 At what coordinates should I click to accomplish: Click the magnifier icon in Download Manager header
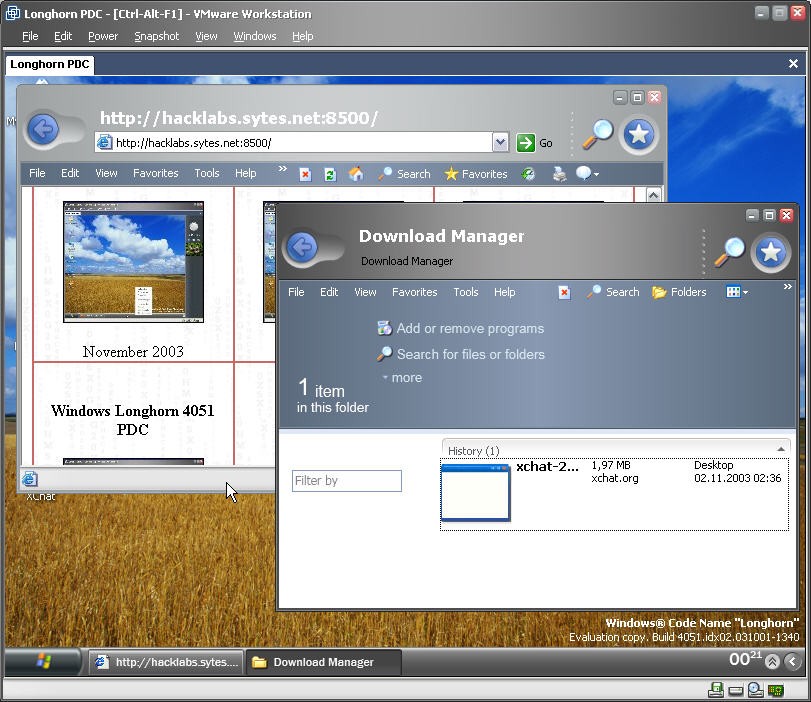[729, 253]
